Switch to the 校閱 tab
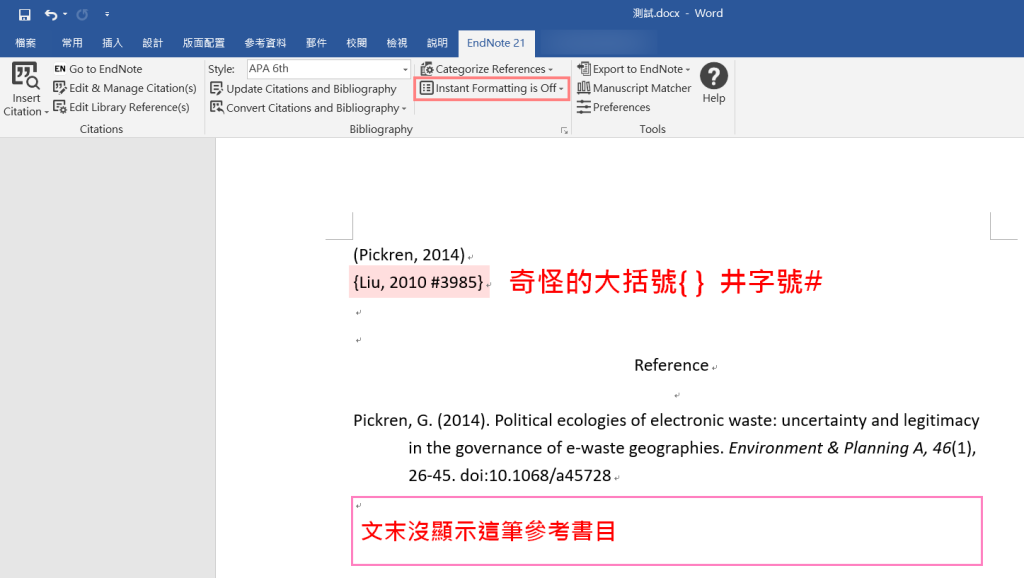The width and height of the screenshot is (1024, 578). click(x=357, y=43)
